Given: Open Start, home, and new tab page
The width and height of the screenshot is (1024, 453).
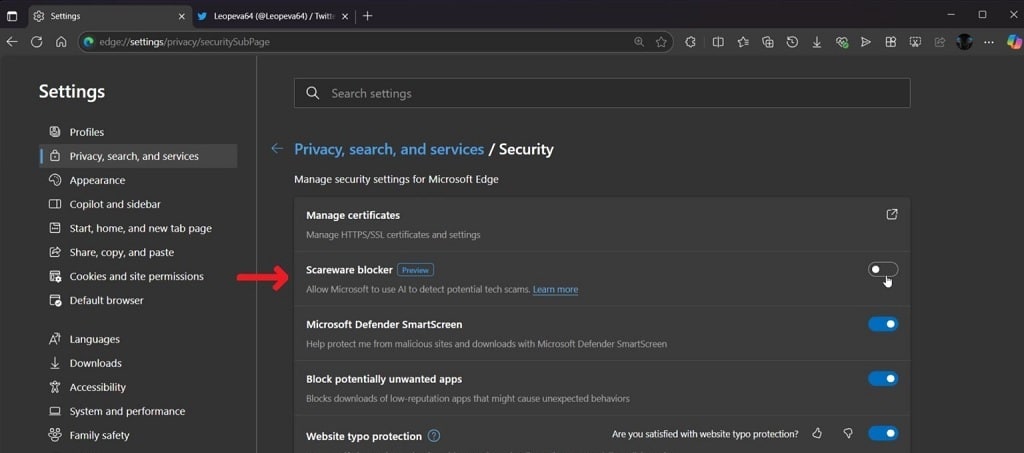Looking at the screenshot, I should click(x=138, y=229).
